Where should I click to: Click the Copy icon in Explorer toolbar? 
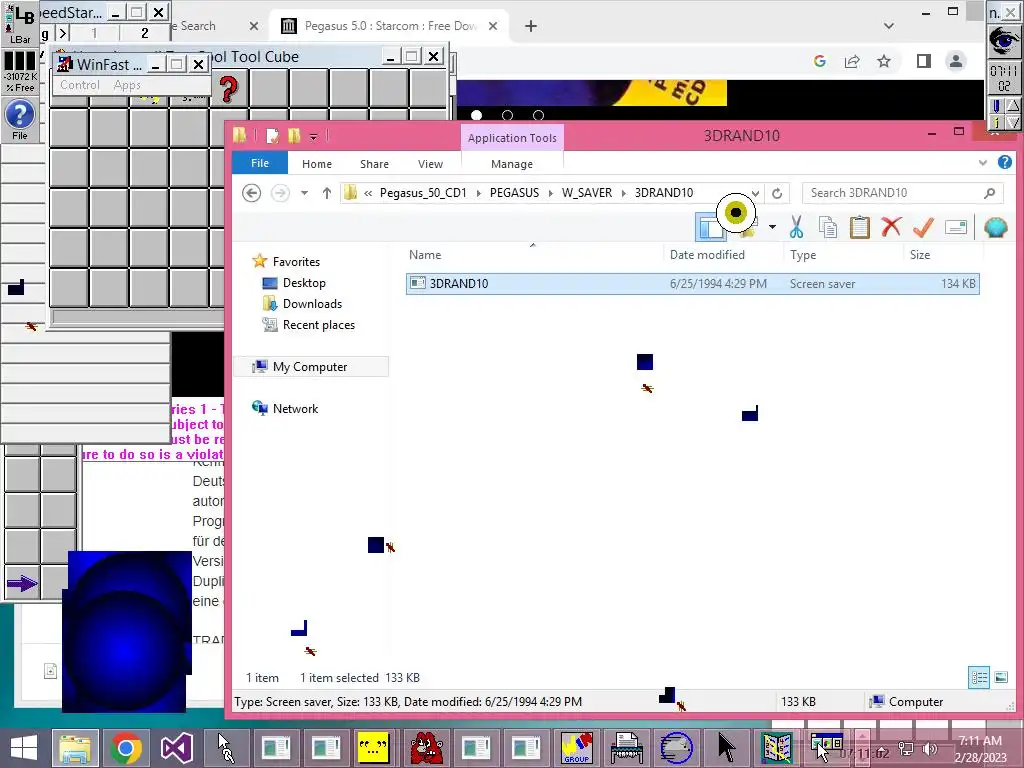(828, 227)
